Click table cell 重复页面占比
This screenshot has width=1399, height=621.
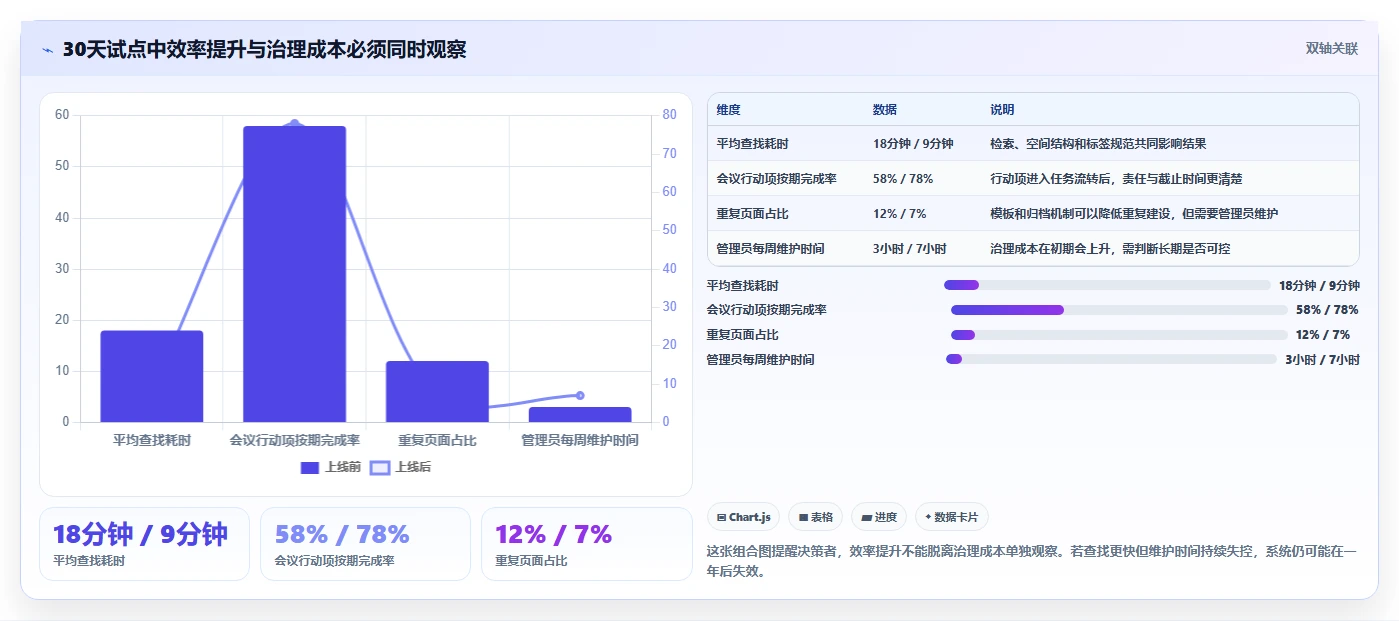pos(753,213)
